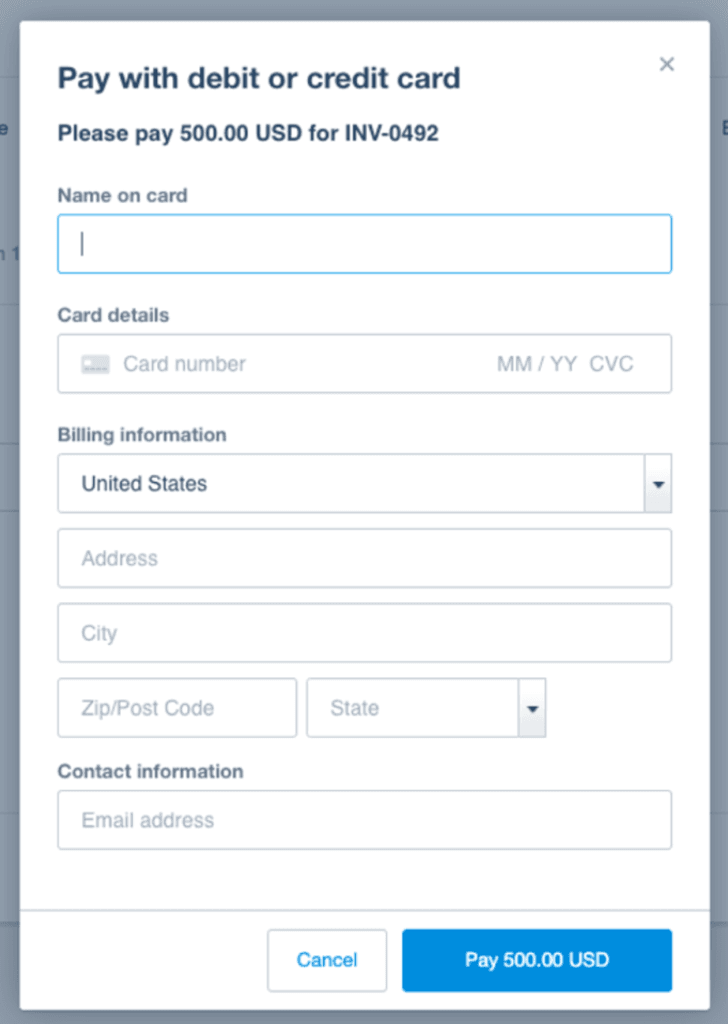Click the card icon in the card number field
728x1024 pixels.
pos(95,364)
